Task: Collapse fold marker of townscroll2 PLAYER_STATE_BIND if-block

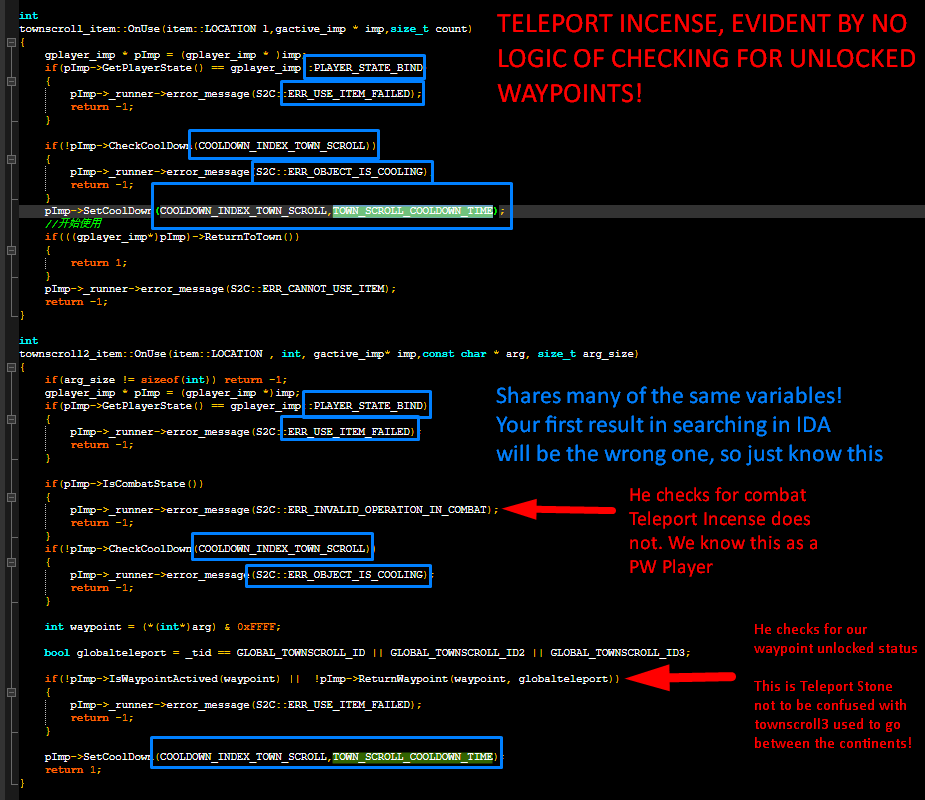Action: click(x=11, y=419)
